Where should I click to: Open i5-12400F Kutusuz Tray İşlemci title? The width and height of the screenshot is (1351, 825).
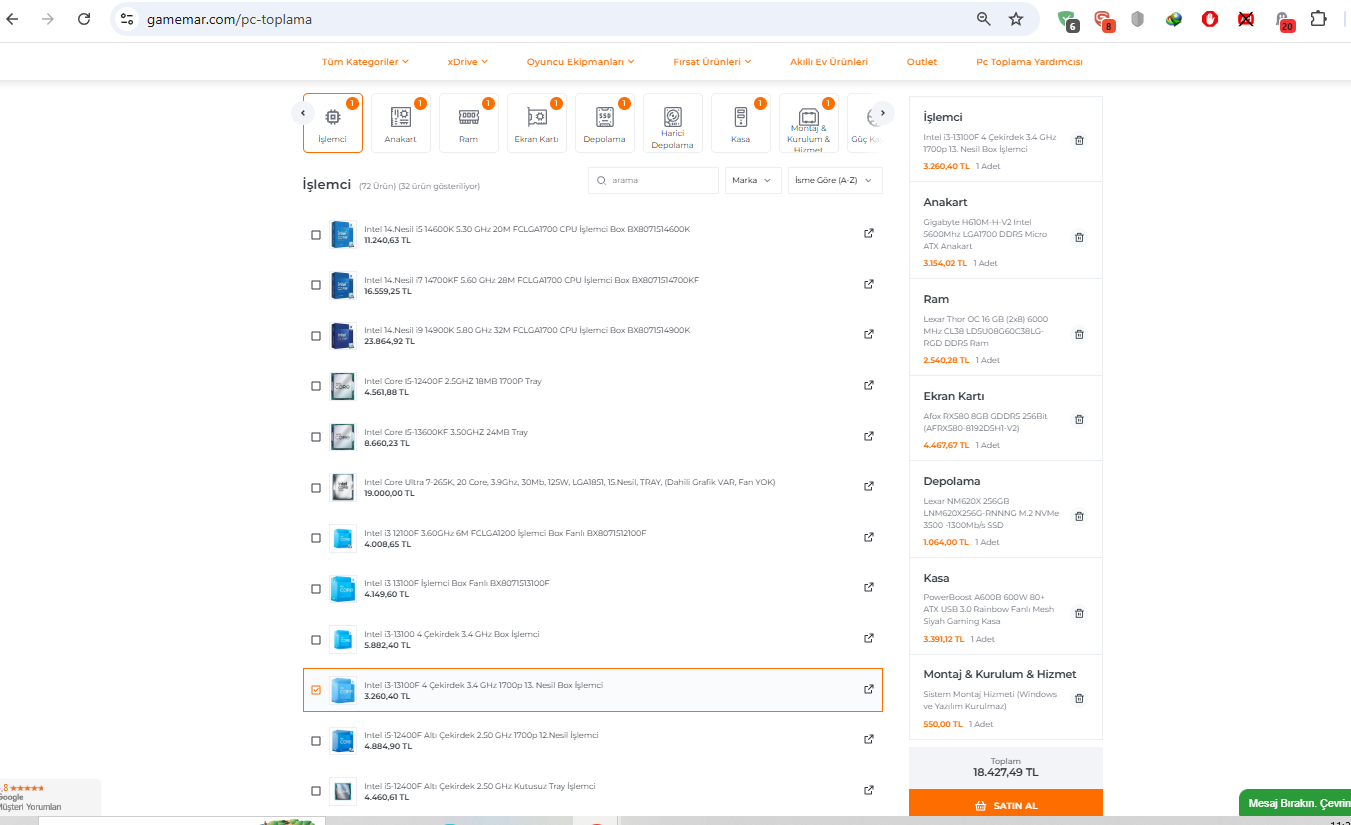479,786
